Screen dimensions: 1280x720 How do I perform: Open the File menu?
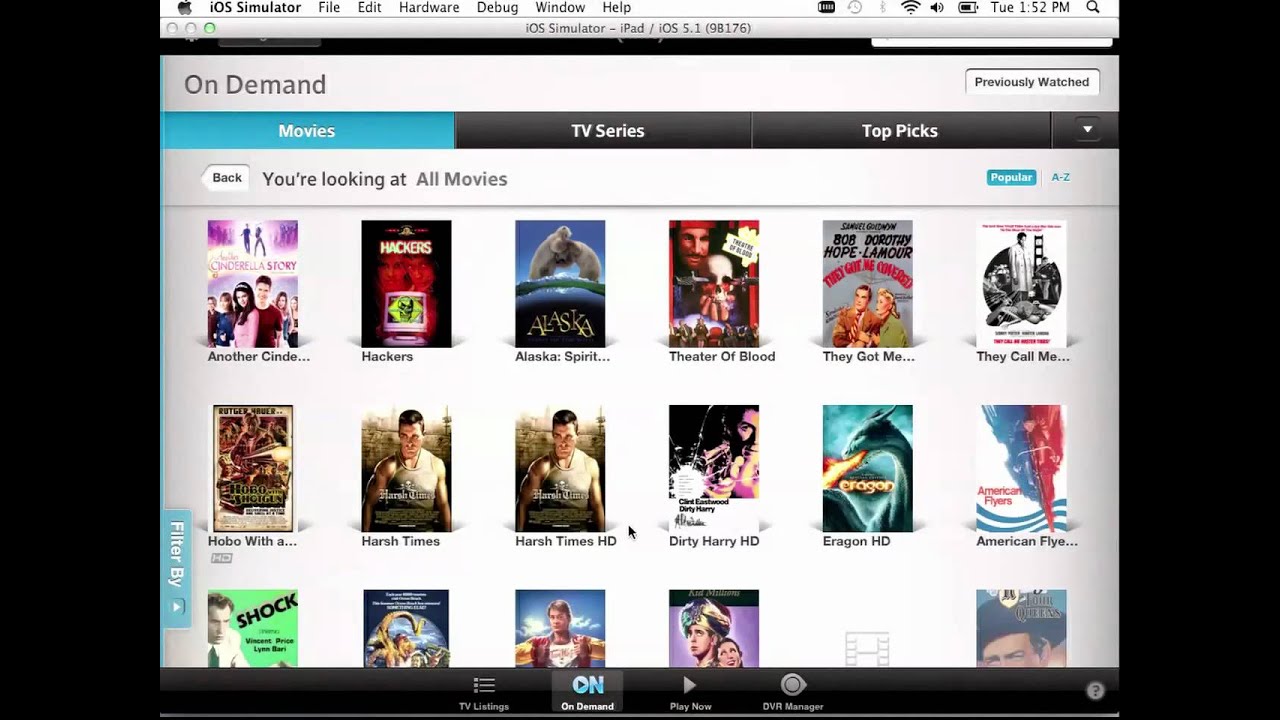(329, 8)
